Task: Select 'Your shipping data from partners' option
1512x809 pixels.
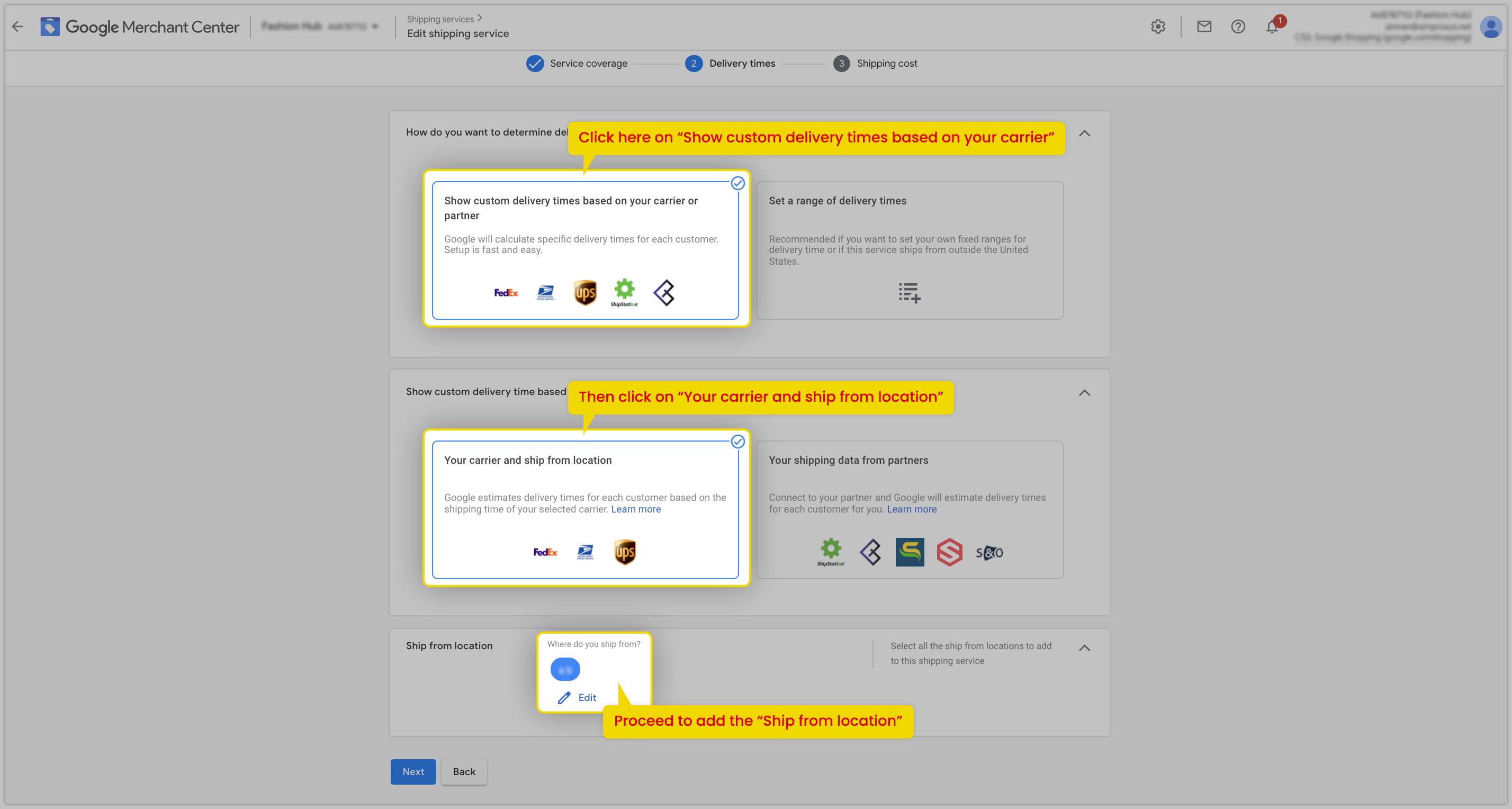Action: point(910,509)
